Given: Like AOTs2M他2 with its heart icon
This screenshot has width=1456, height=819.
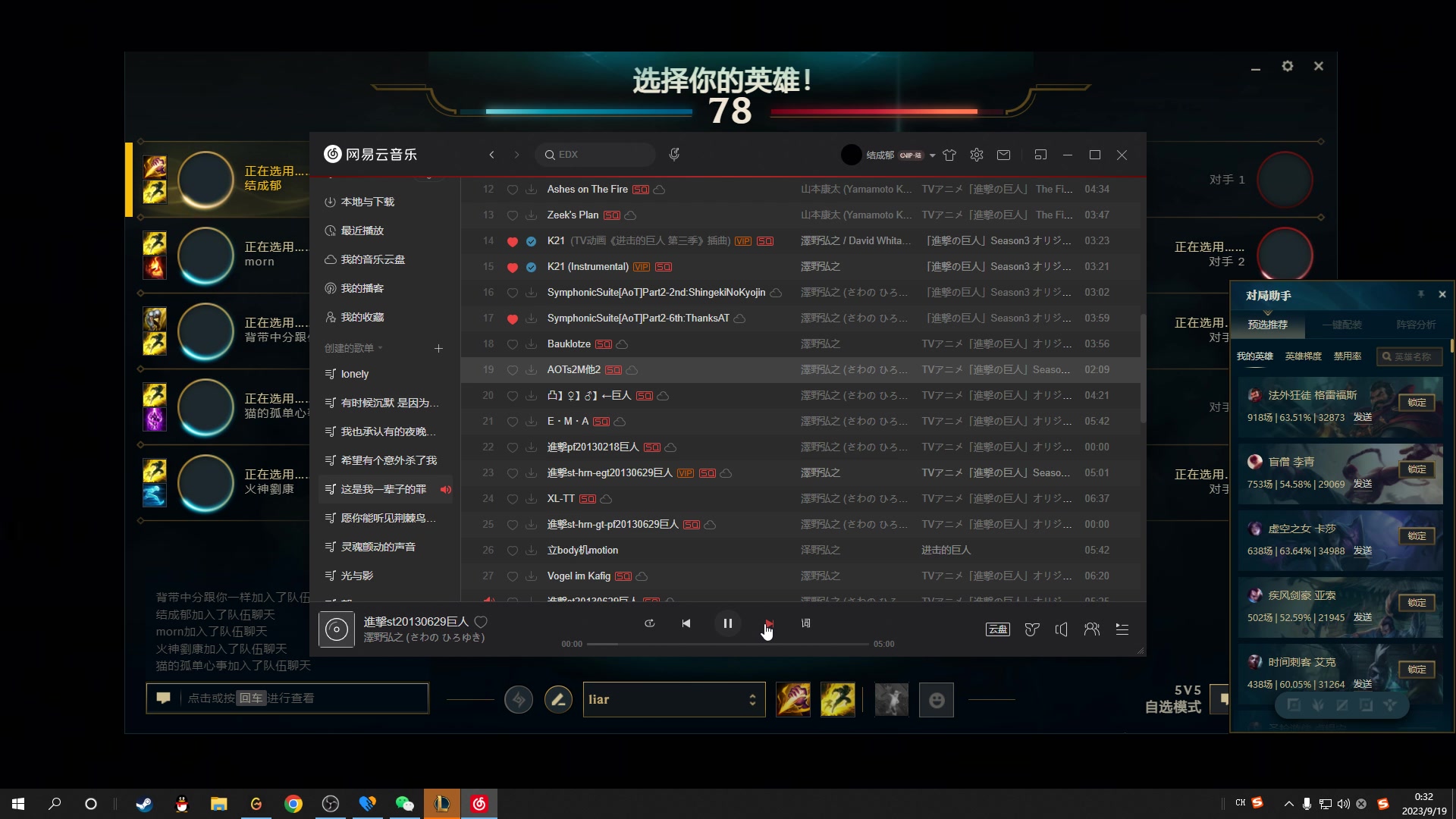Looking at the screenshot, I should [x=513, y=370].
